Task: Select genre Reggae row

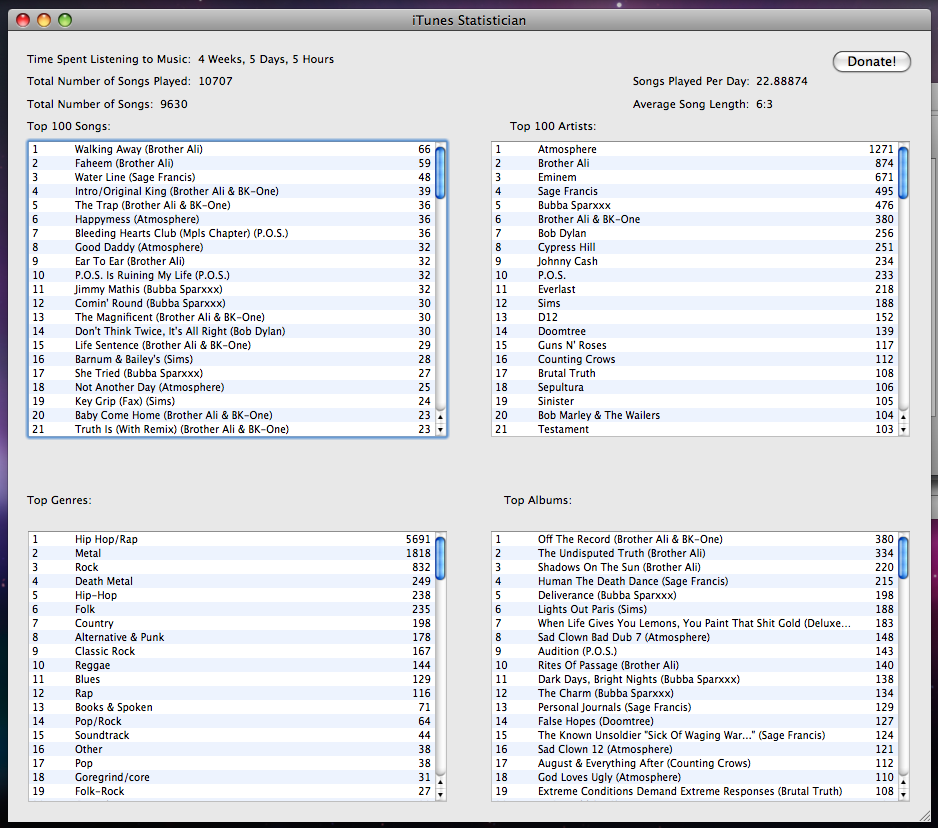Action: pyautogui.click(x=232, y=665)
